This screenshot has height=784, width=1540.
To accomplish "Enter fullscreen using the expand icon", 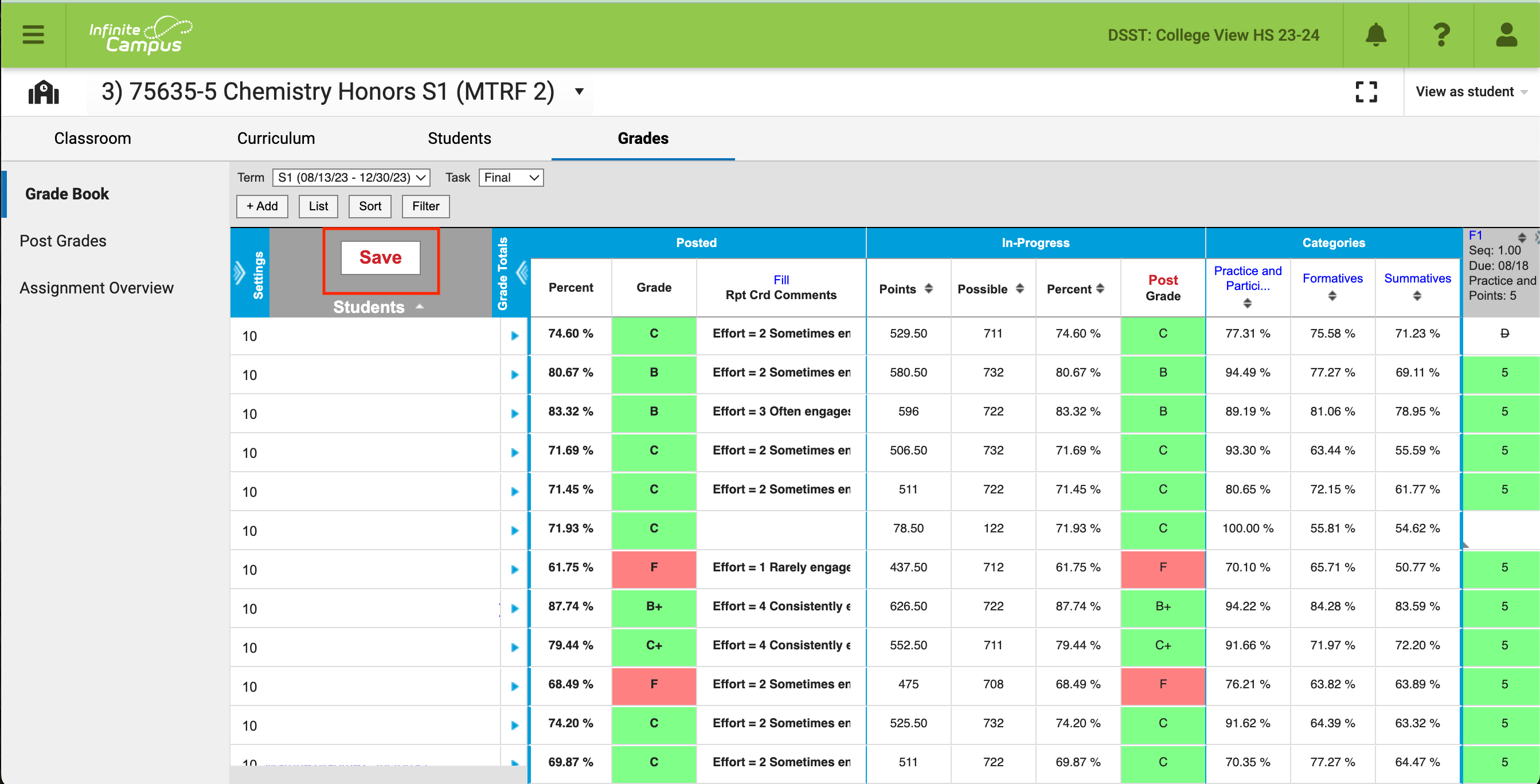I will coord(1366,92).
